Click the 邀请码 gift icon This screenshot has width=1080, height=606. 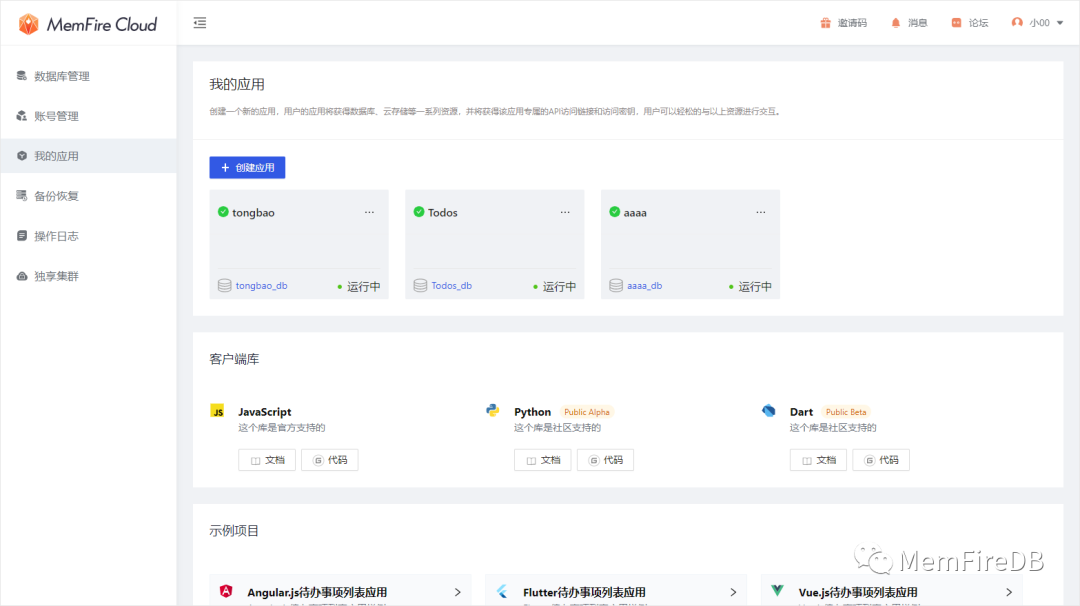point(828,22)
